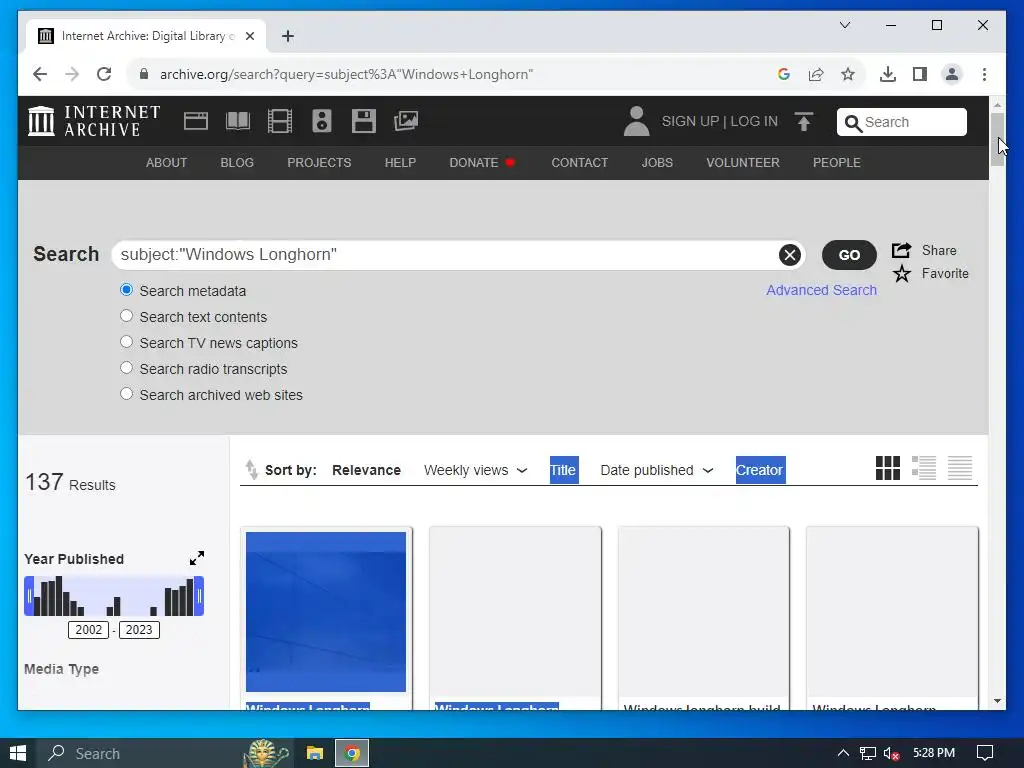Click the SIGN UP link
Viewport: 1024px width, 768px height.
pyautogui.click(x=690, y=121)
